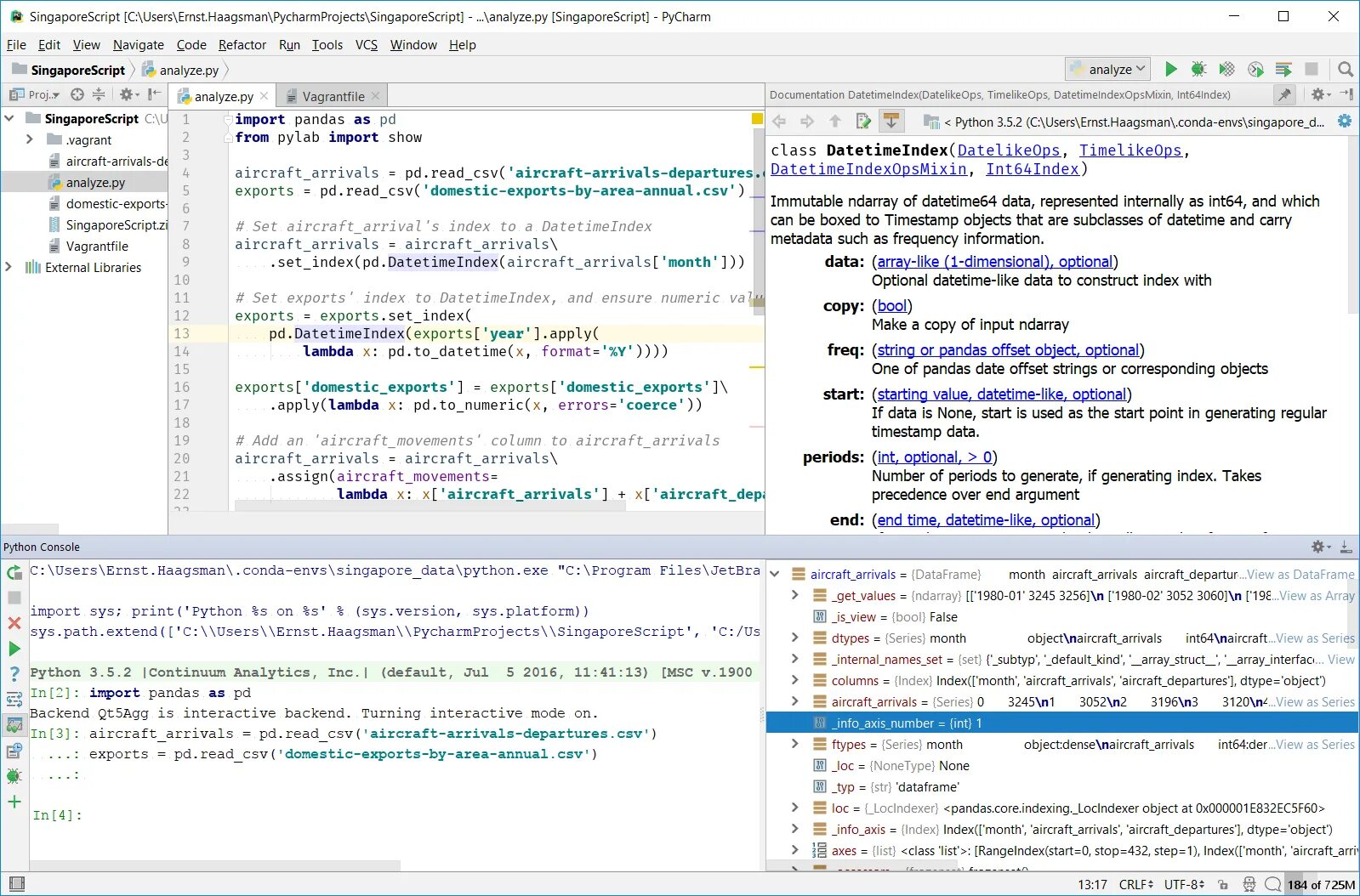This screenshot has width=1360, height=896.
Task: Follow the DatelikeOps documentation link
Action: tap(1009, 150)
